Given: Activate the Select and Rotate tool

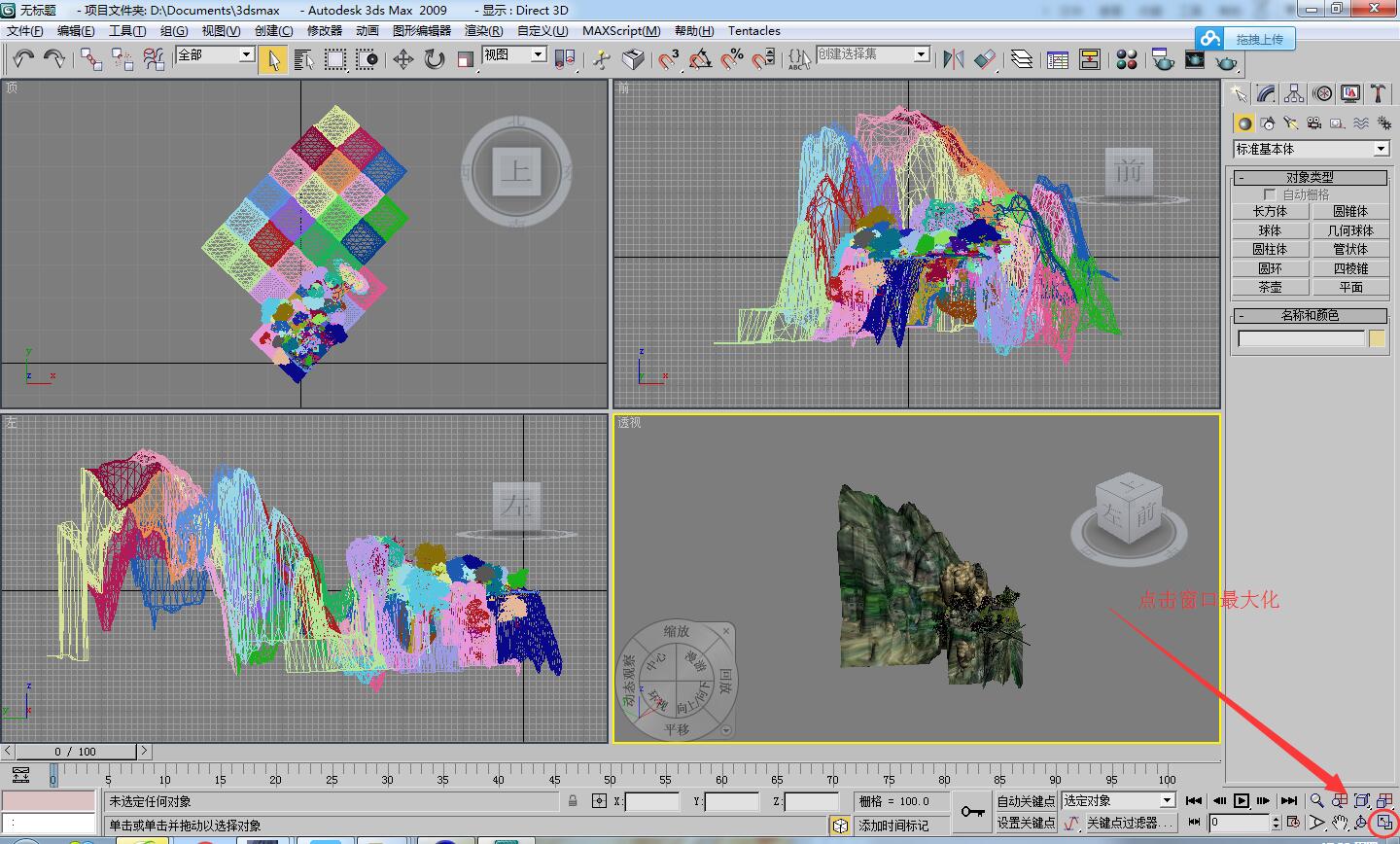Looking at the screenshot, I should coord(434,59).
